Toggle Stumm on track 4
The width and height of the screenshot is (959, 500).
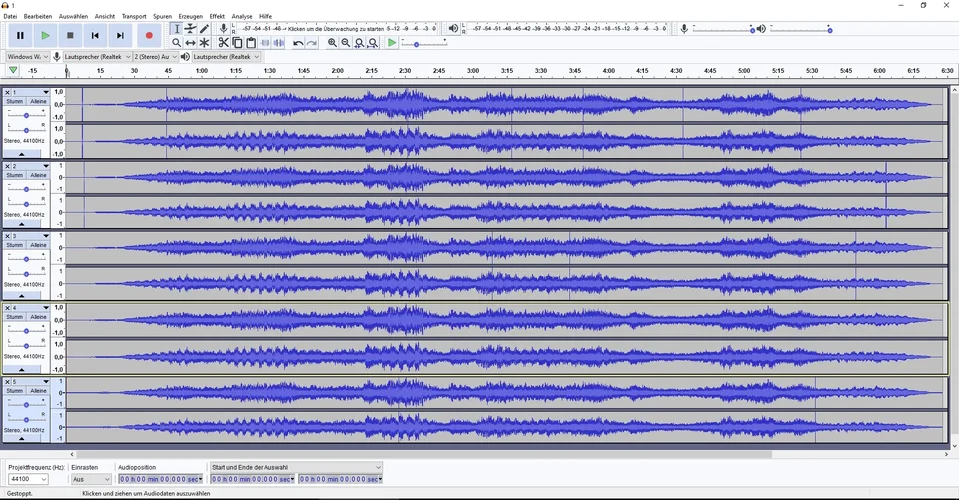[x=14, y=317]
